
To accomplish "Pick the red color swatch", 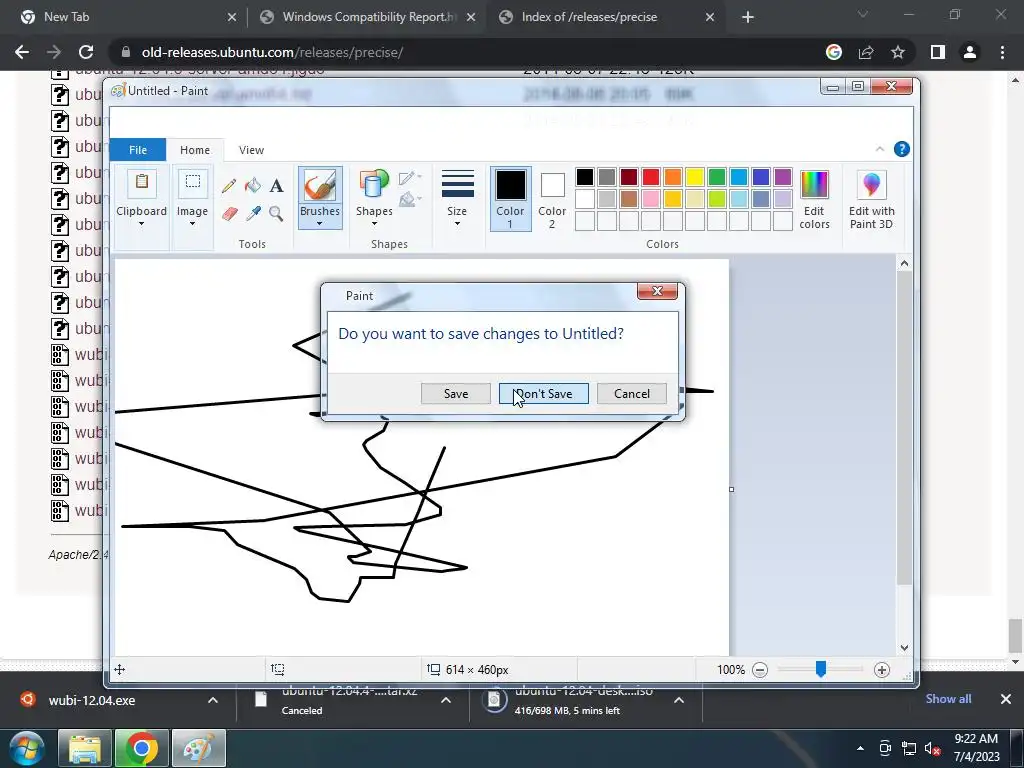I will [650, 177].
